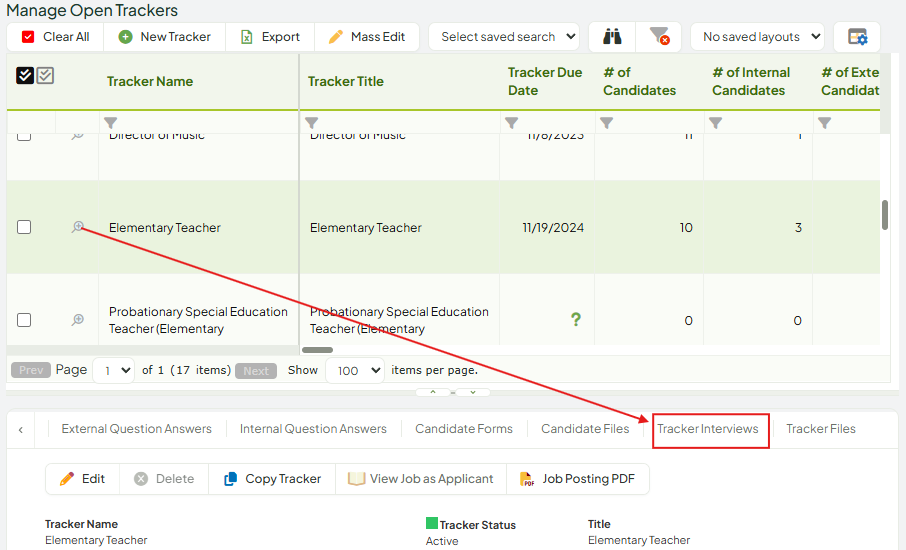
Task: Click the Prev page button
Action: tap(31, 370)
